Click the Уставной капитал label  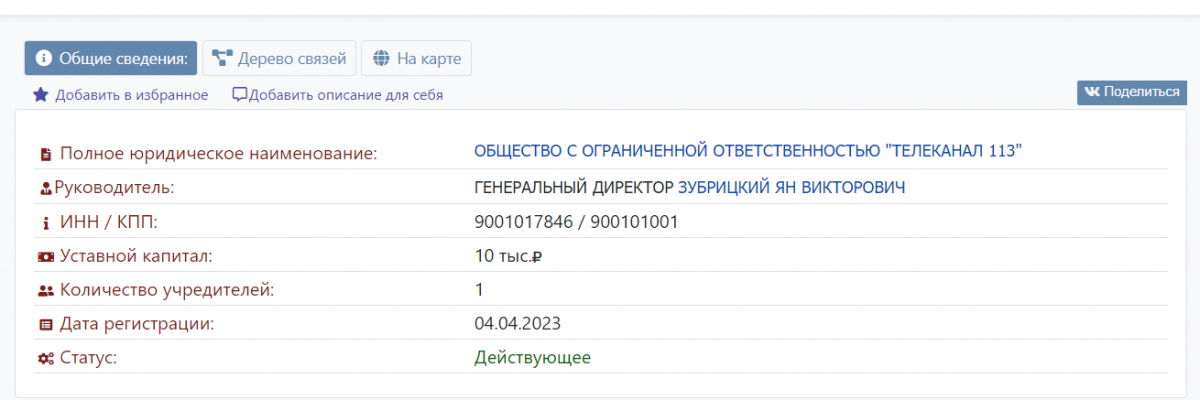(x=136, y=256)
